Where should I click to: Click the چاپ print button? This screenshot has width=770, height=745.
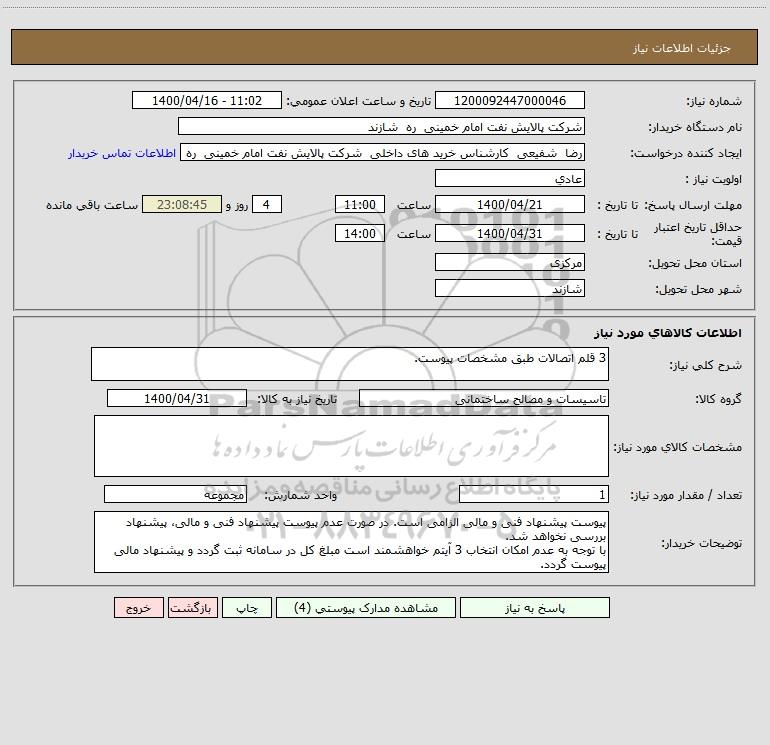(x=247, y=607)
